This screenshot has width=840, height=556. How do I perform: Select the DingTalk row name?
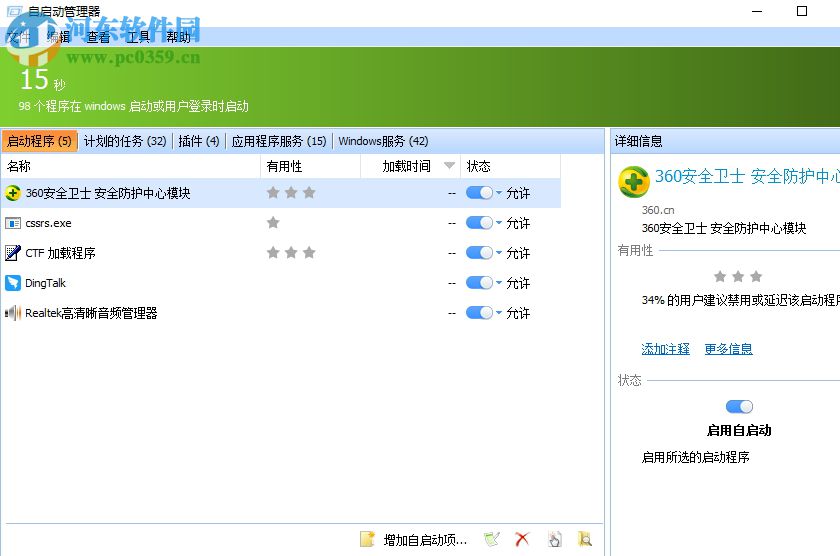(46, 283)
